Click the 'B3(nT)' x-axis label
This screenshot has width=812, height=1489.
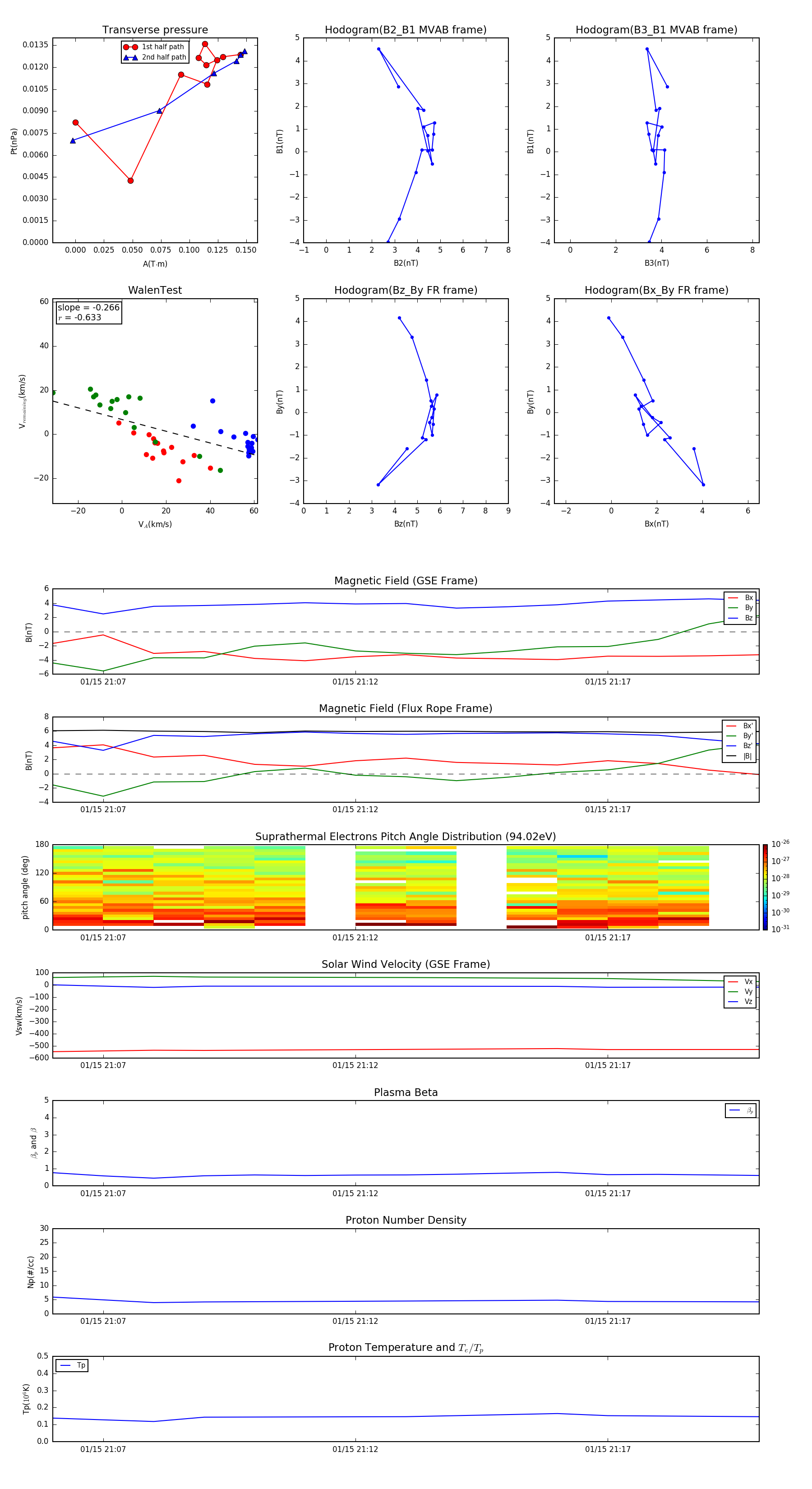[656, 263]
